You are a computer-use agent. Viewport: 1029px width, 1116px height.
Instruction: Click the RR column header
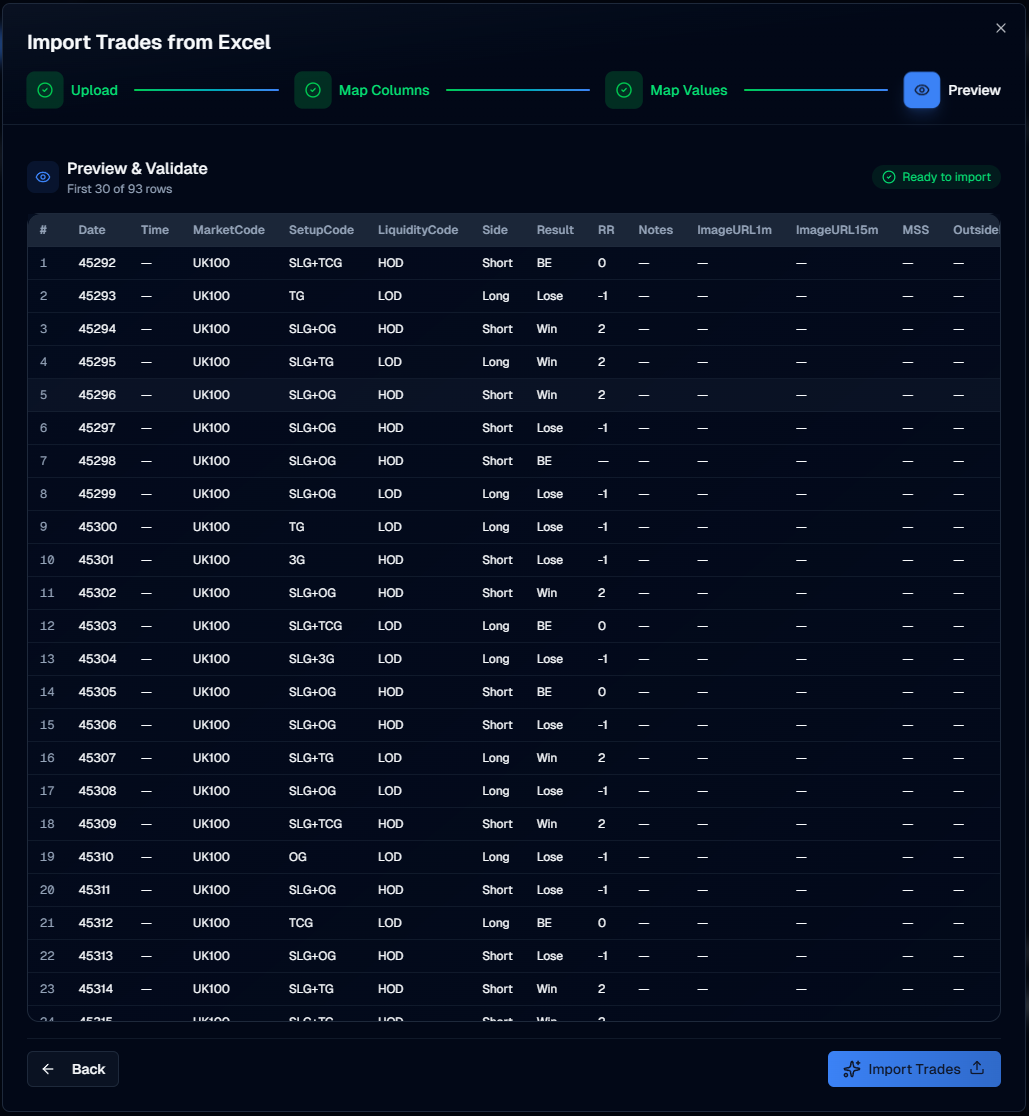(606, 230)
